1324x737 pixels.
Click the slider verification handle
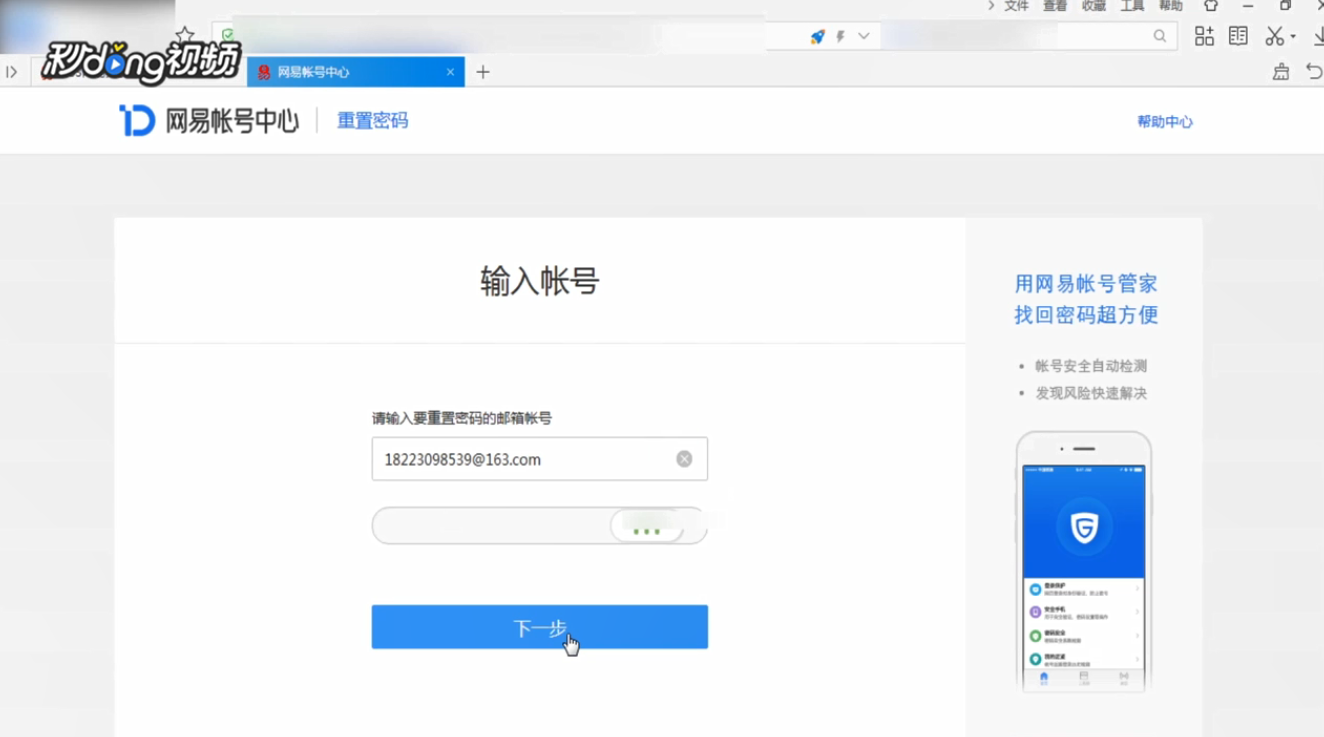point(647,526)
